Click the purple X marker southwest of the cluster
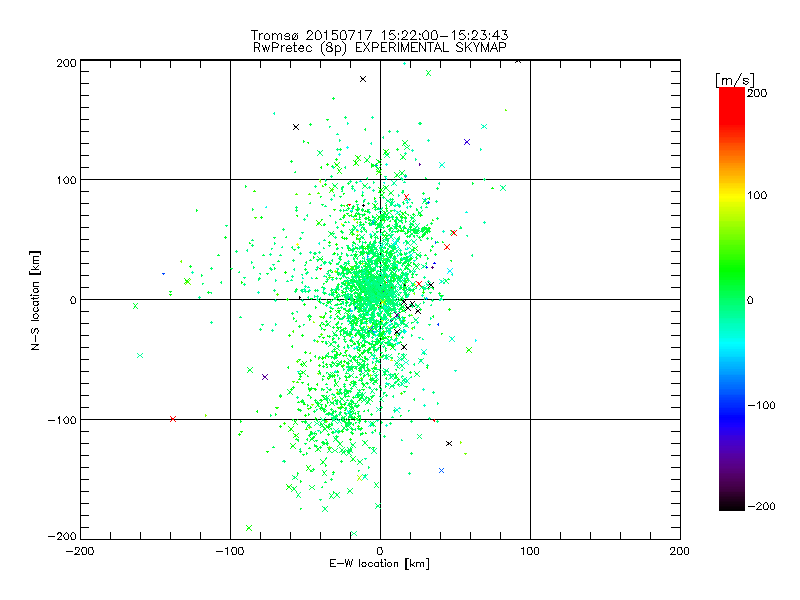The height and width of the screenshot is (600, 800). [265, 377]
